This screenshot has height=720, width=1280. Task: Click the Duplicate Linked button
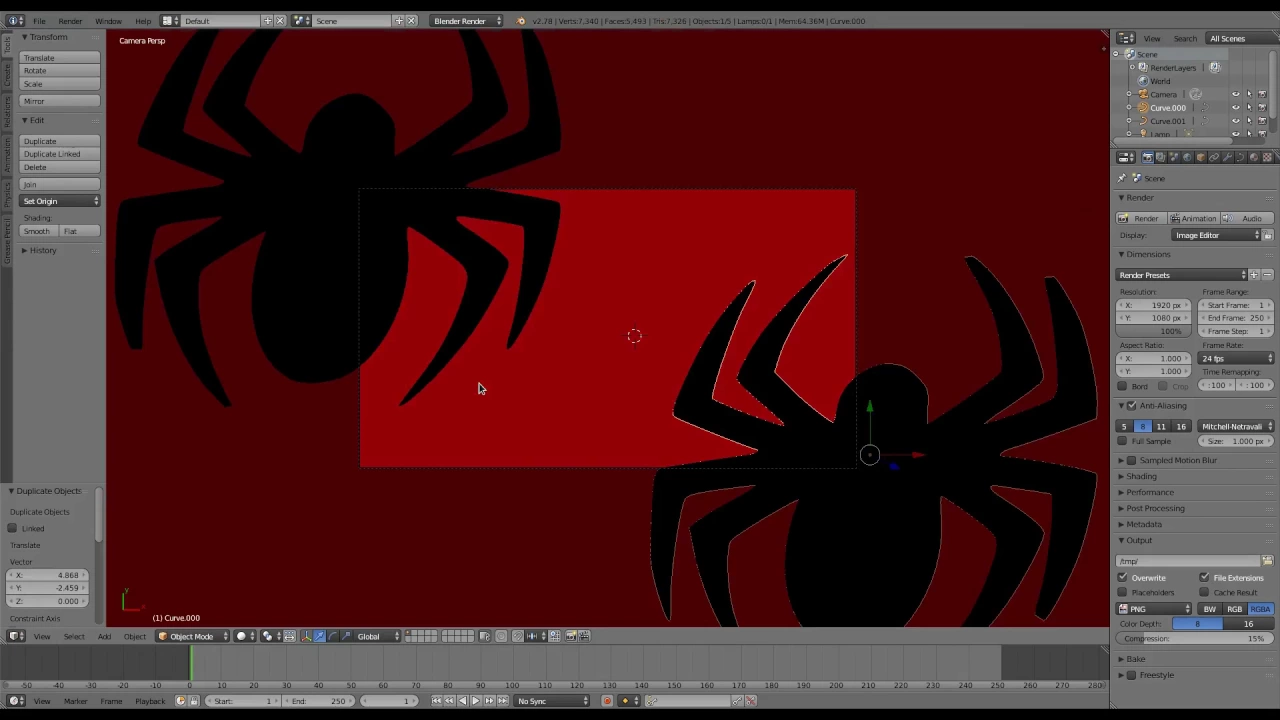[x=60, y=154]
